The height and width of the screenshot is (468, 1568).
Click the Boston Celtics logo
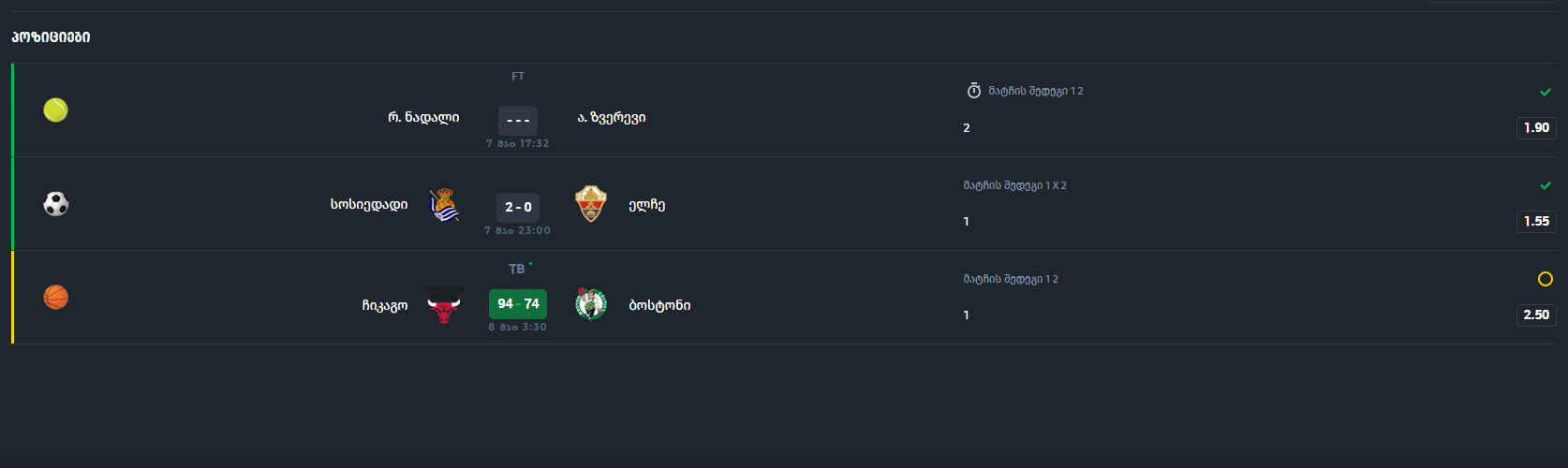coord(590,304)
